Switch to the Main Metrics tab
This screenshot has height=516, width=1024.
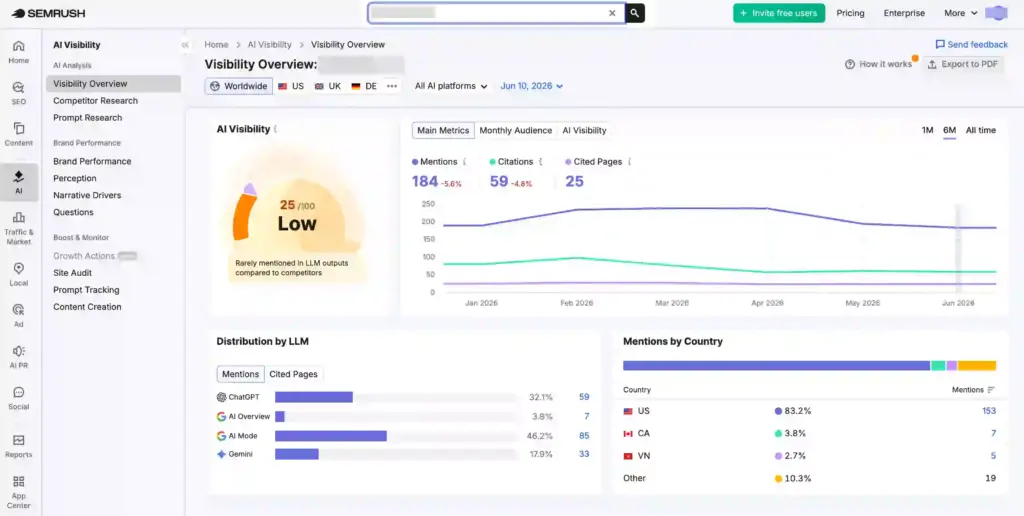[443, 130]
